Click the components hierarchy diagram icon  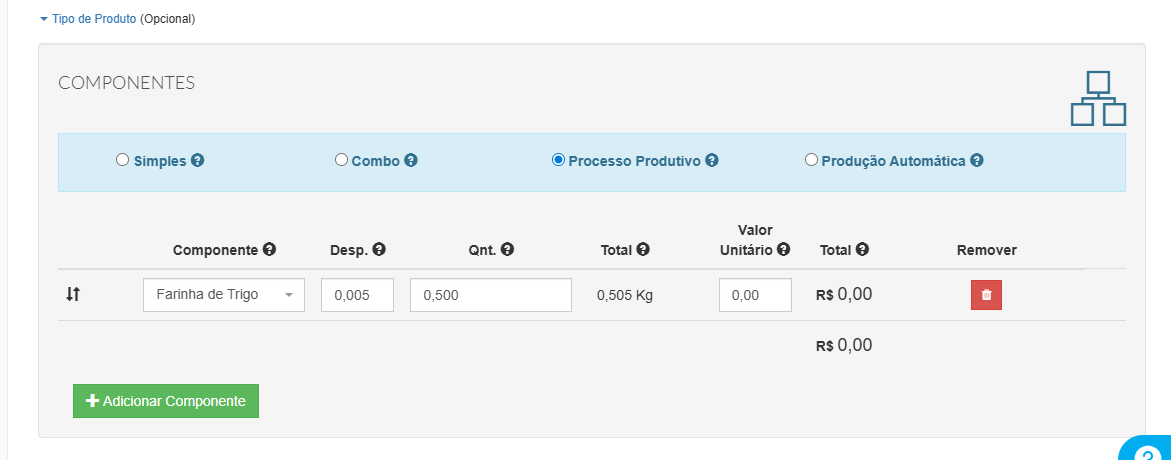(1098, 99)
